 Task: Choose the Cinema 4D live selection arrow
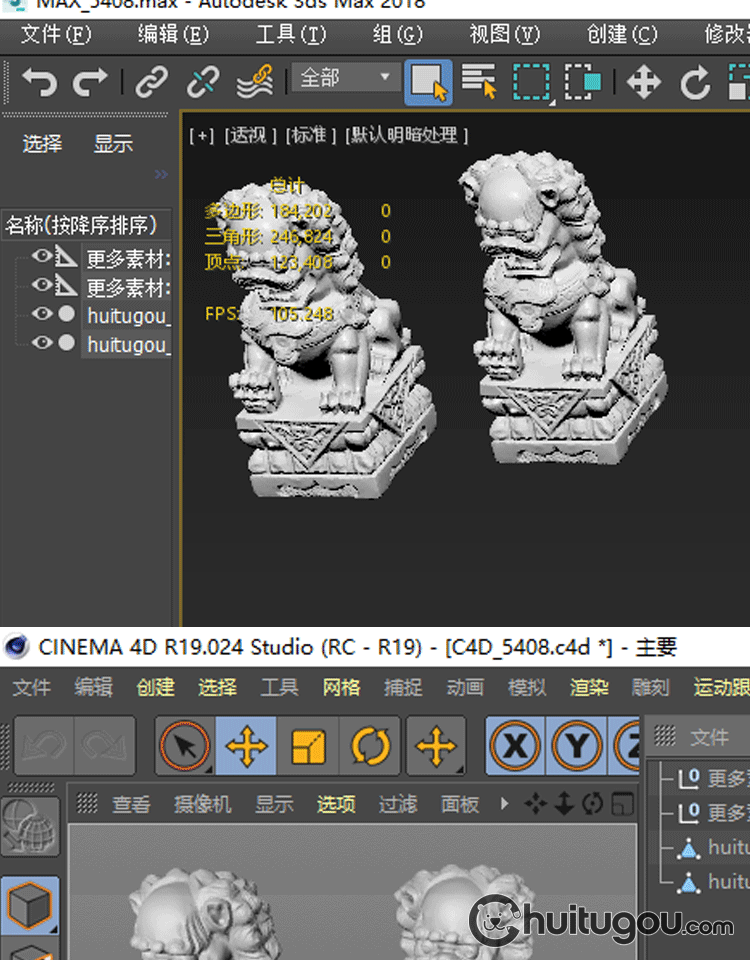[184, 746]
